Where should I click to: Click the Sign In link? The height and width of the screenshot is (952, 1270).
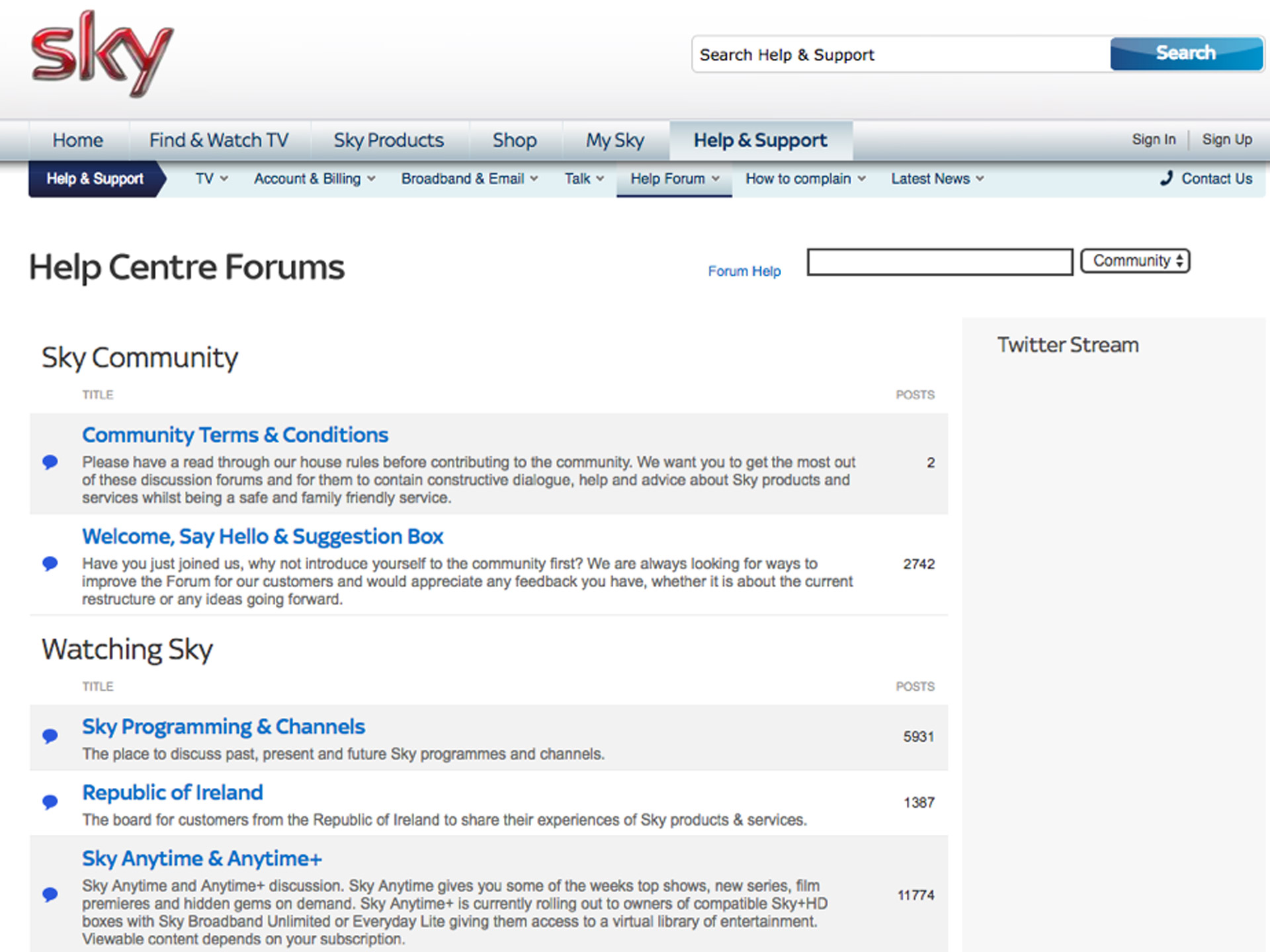[1154, 139]
